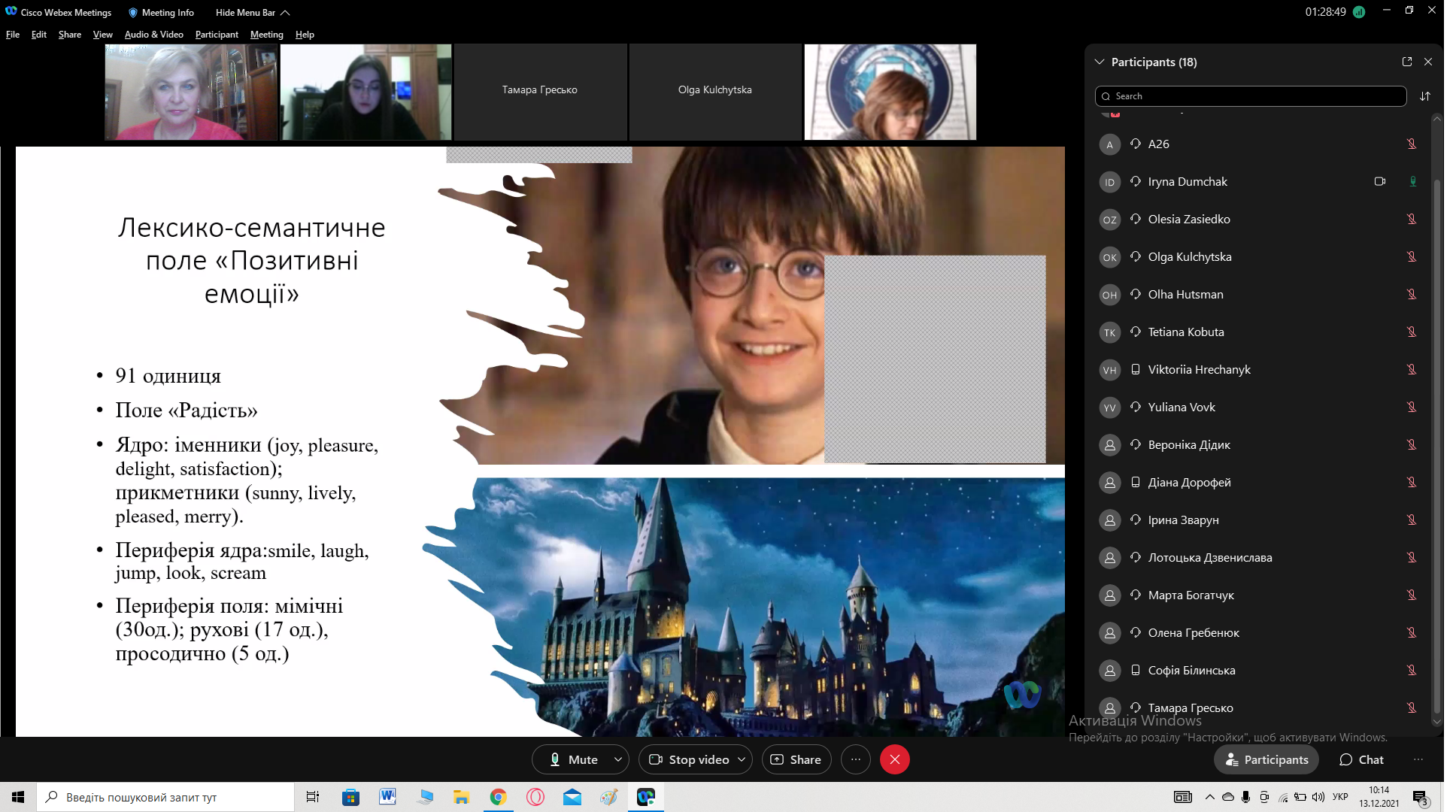The height and width of the screenshot is (812, 1456).
Task: Open the more options ellipsis button
Action: (855, 759)
